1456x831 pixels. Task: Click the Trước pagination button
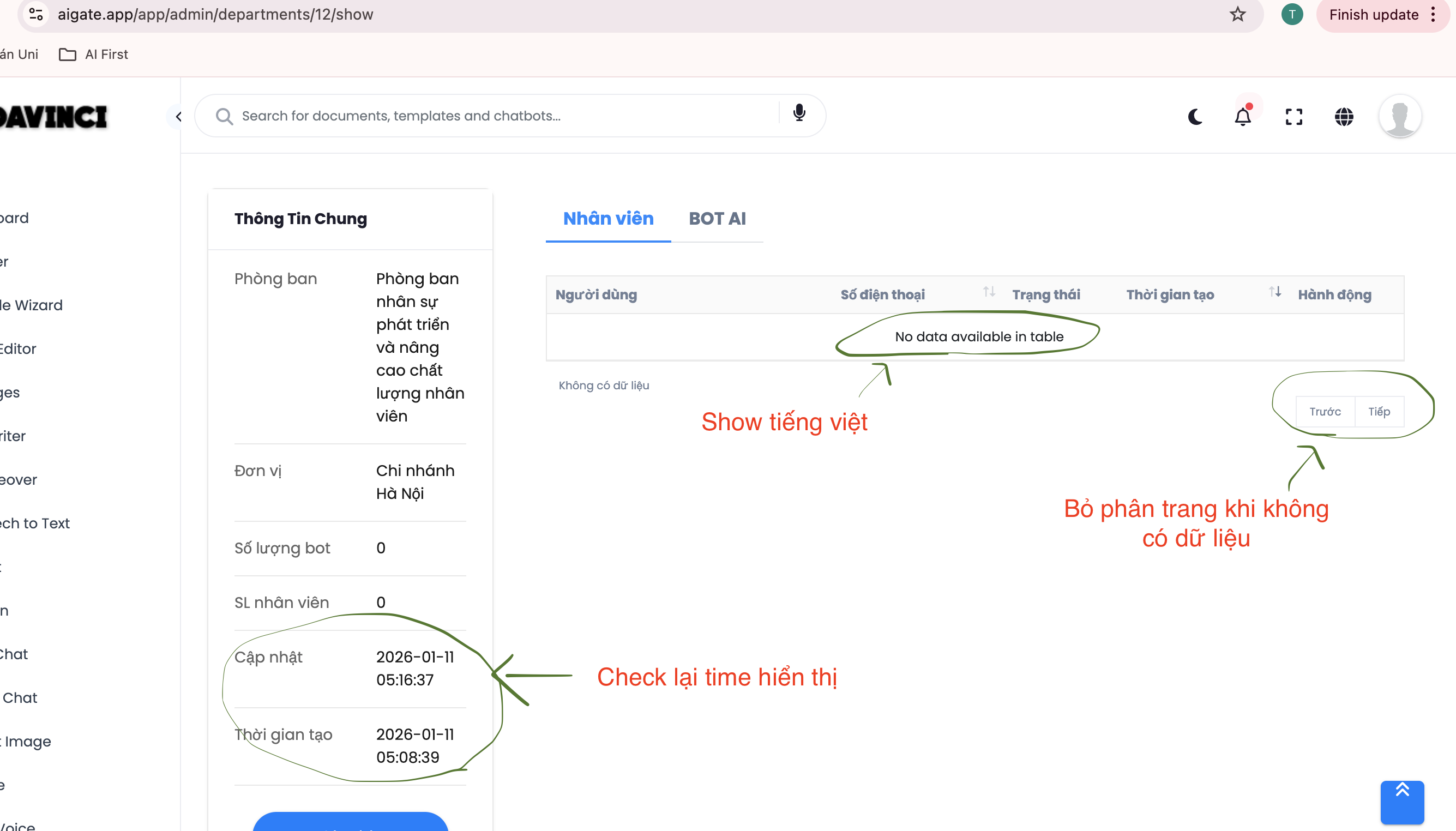pos(1325,412)
